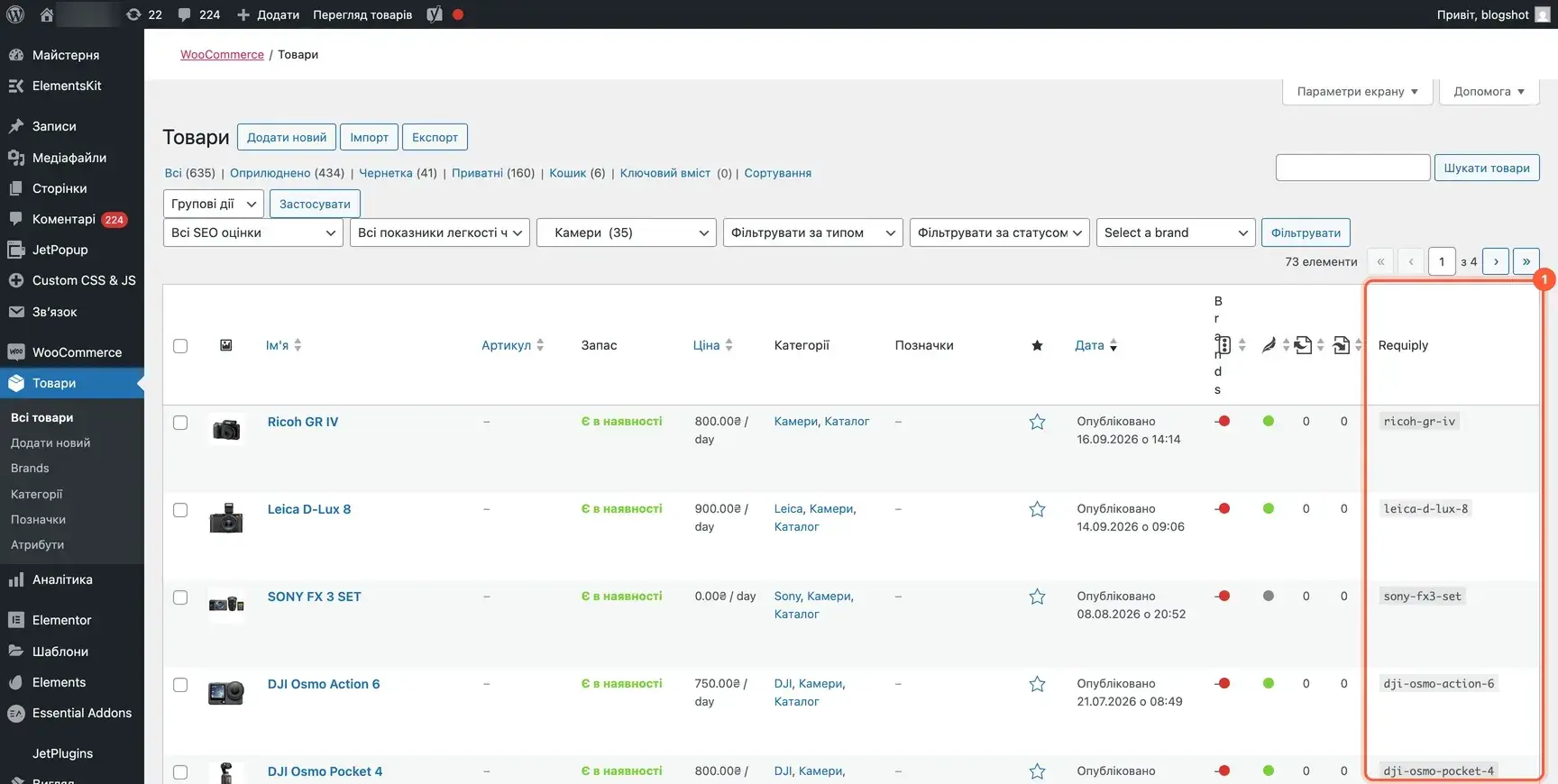Open the Групові дії bulk actions dropdown
Viewport: 1558px width, 784px height.
click(214, 204)
